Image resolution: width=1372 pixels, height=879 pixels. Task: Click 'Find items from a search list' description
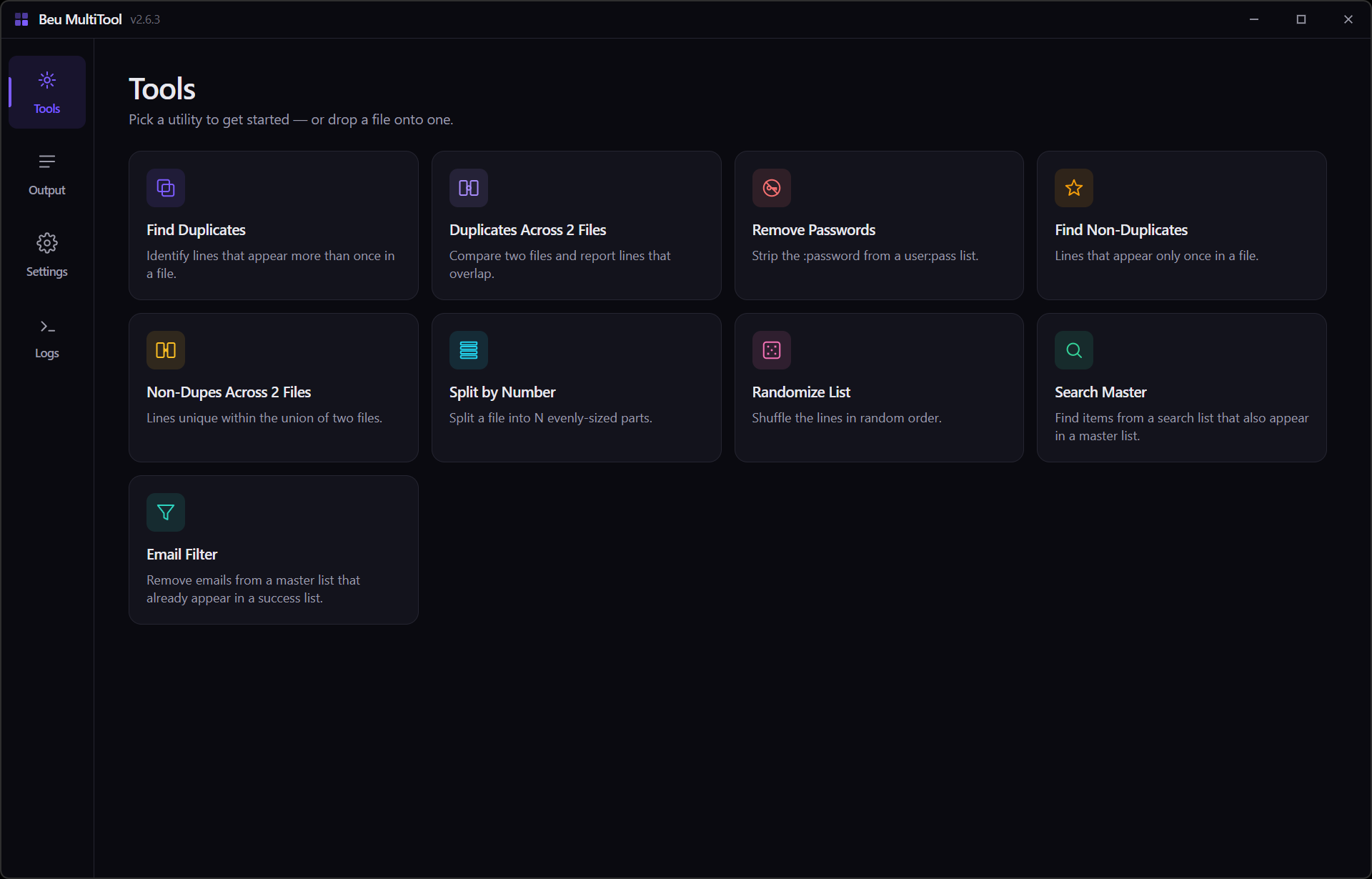tap(1182, 427)
